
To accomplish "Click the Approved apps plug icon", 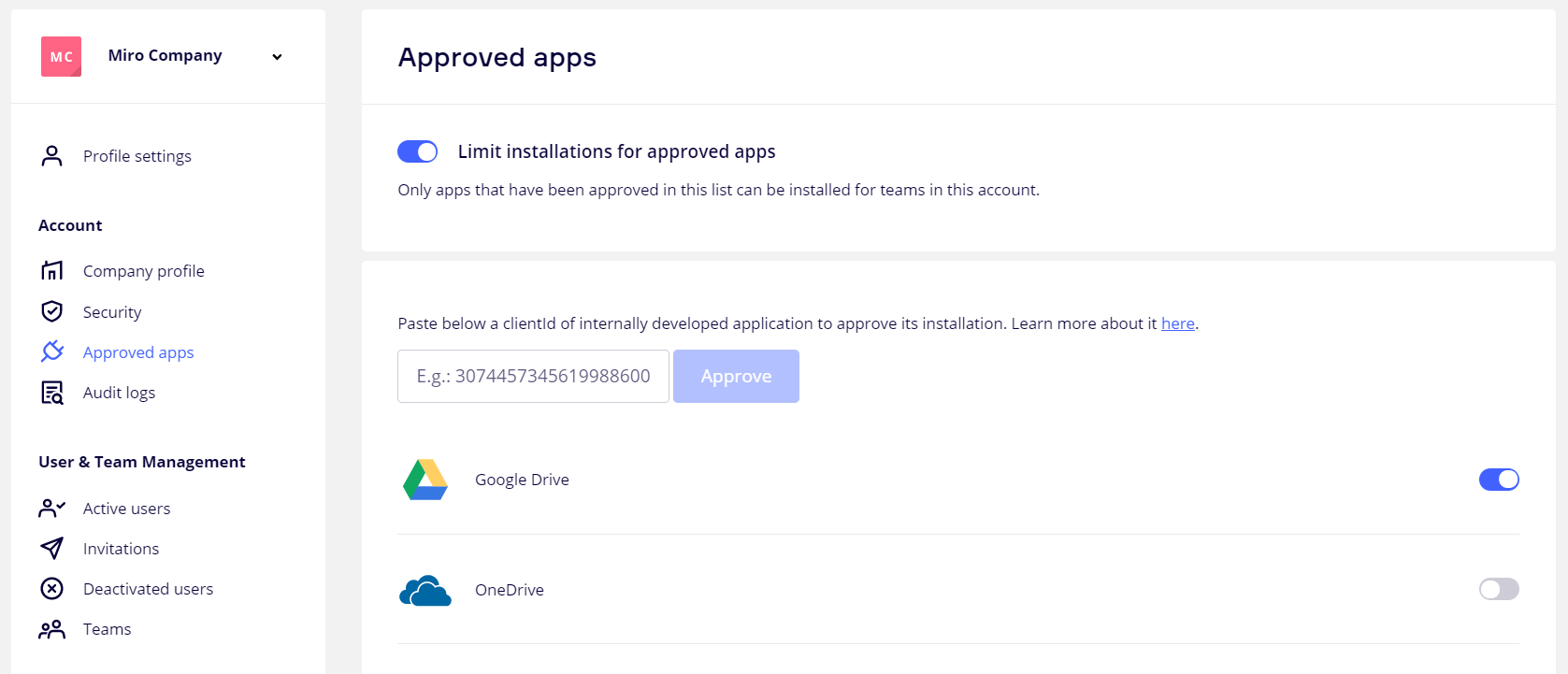I will pyautogui.click(x=52, y=351).
